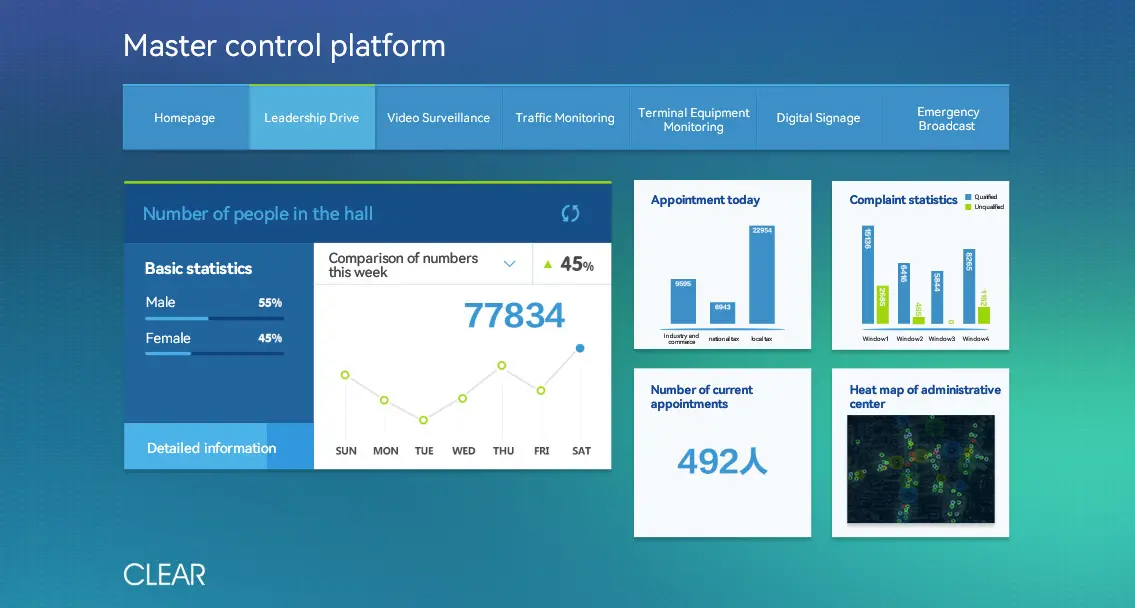Expand the weekly comparison dropdown chevron
The width and height of the screenshot is (1135, 608).
tap(509, 265)
